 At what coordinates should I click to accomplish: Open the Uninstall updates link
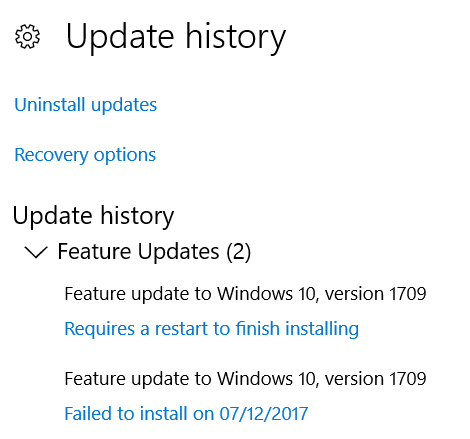[85, 105]
